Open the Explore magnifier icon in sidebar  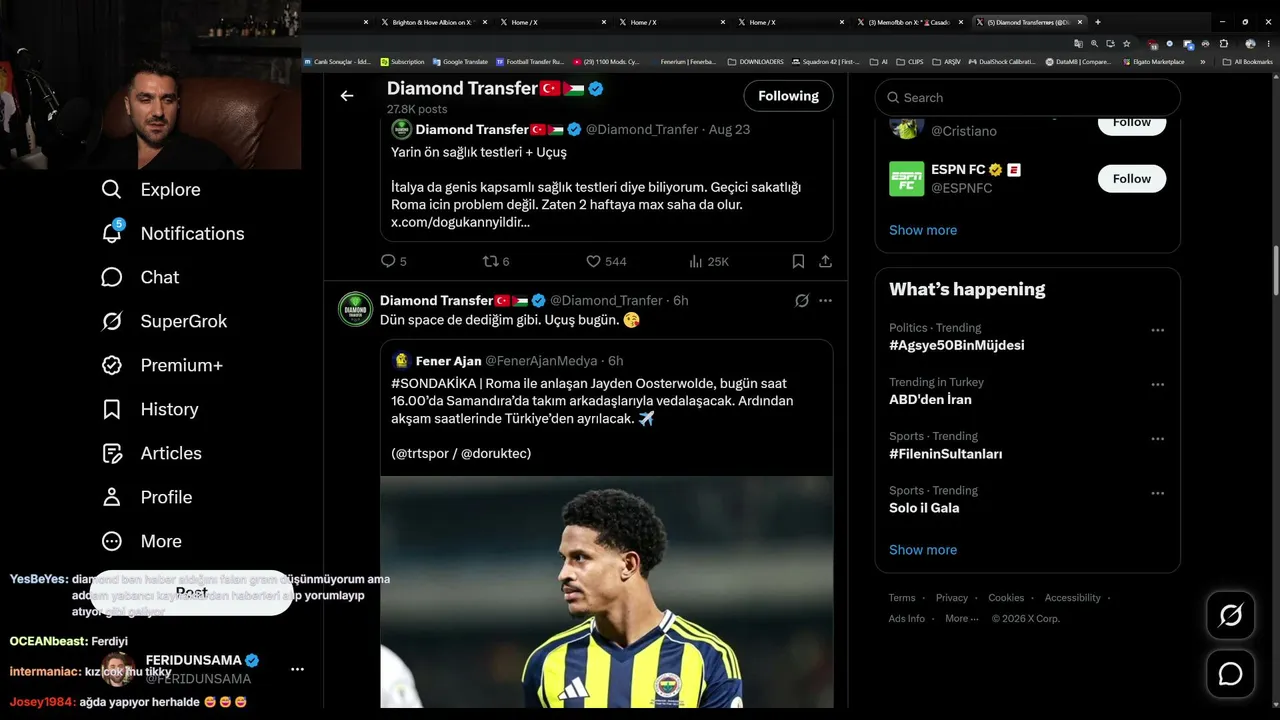(112, 189)
